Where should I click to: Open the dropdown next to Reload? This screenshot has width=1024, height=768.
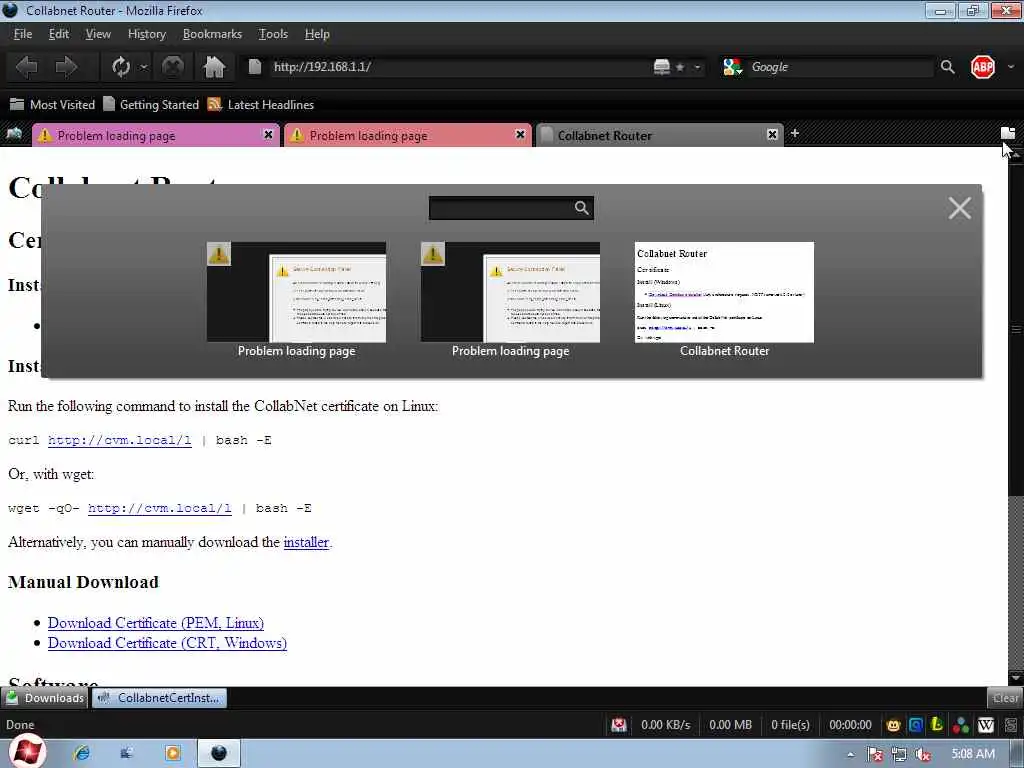point(144,67)
